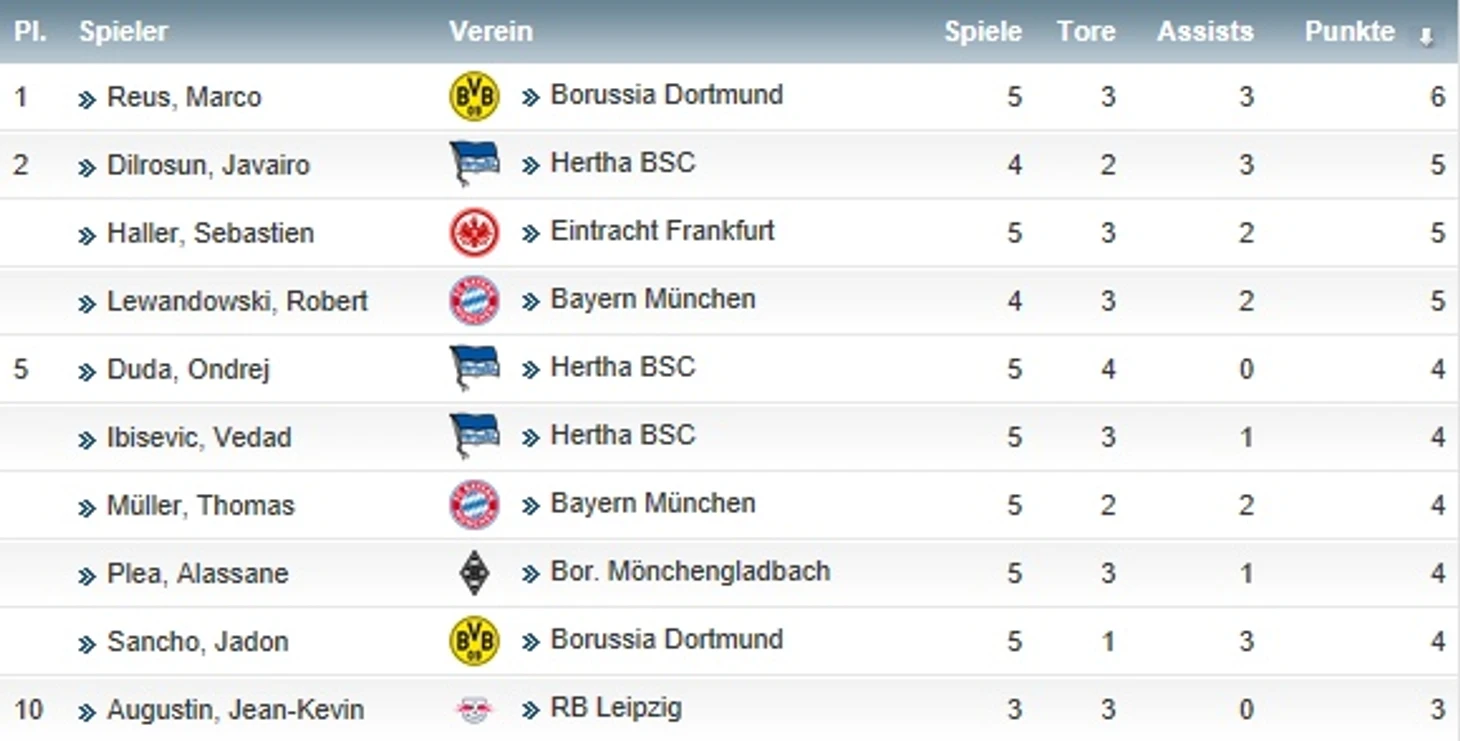Open player link Lewandowski, Robert
Image resolution: width=1460 pixels, height=741 pixels.
(x=237, y=301)
